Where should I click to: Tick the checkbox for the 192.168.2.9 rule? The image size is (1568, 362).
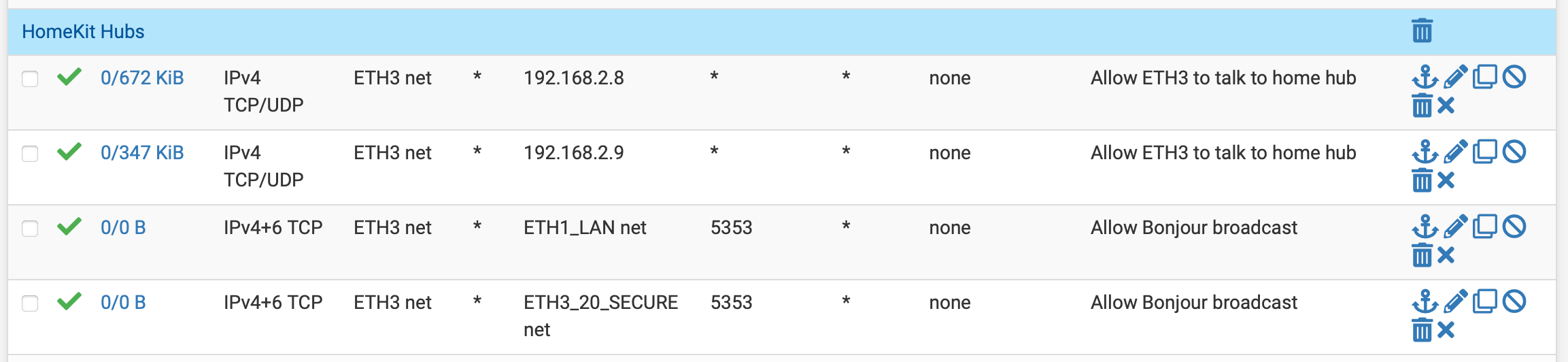(x=30, y=154)
